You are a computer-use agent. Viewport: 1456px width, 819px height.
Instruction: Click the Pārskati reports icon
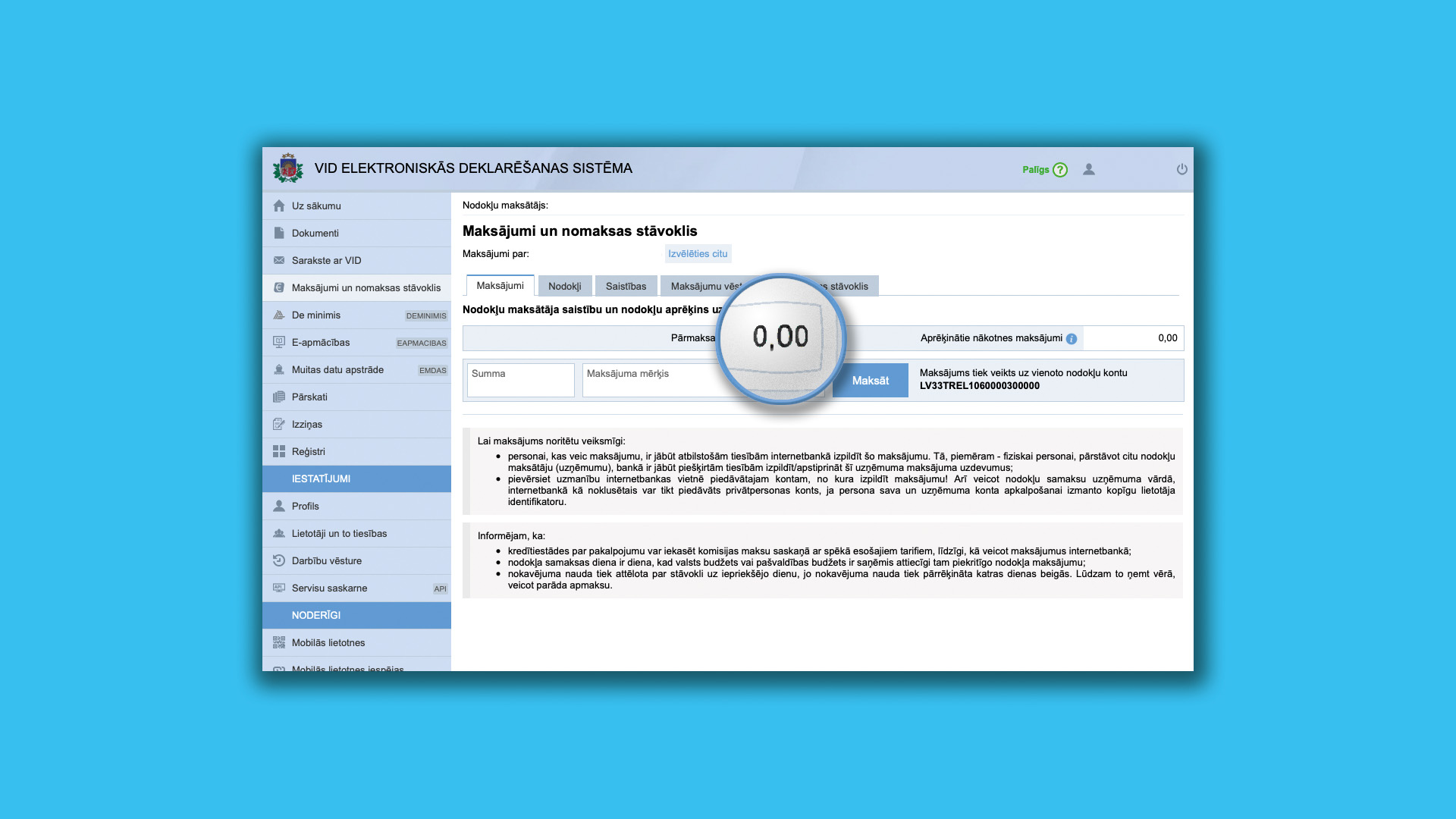click(x=278, y=397)
